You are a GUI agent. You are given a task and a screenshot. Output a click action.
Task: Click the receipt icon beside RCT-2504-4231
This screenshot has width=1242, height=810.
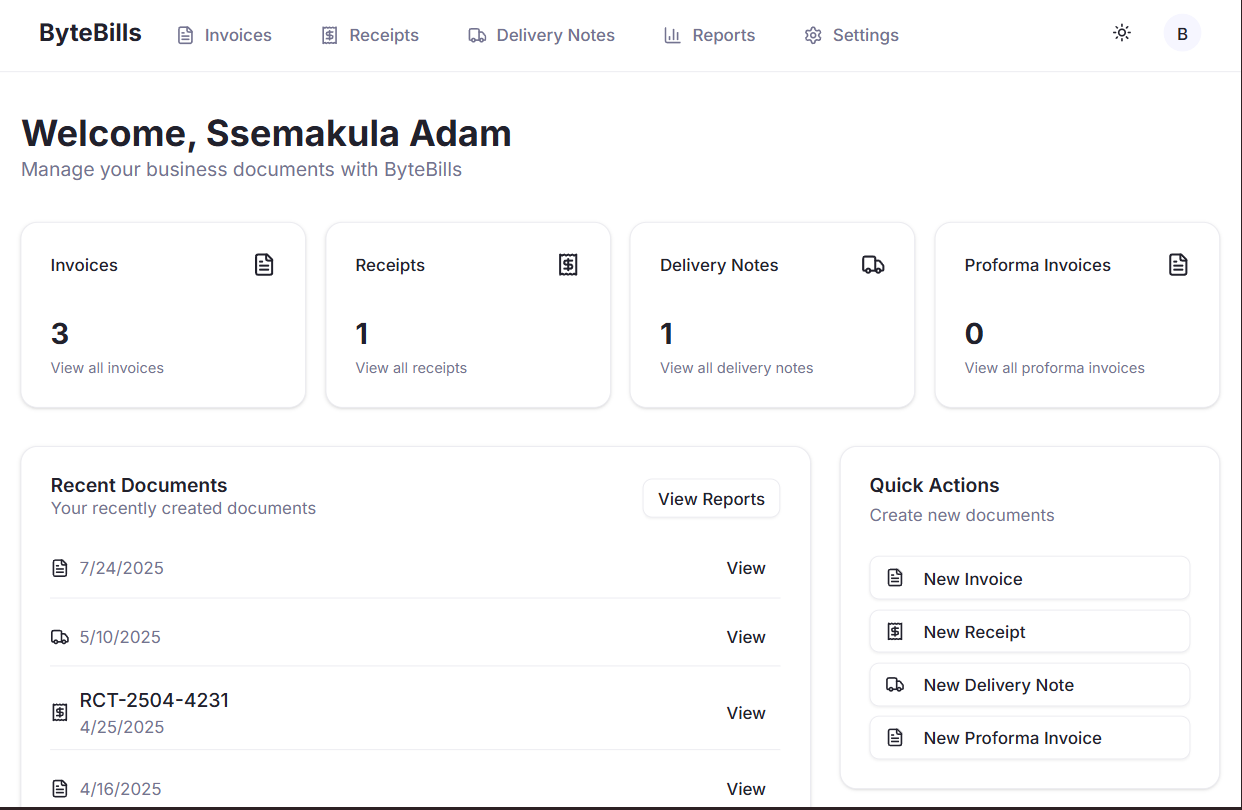[x=60, y=713]
